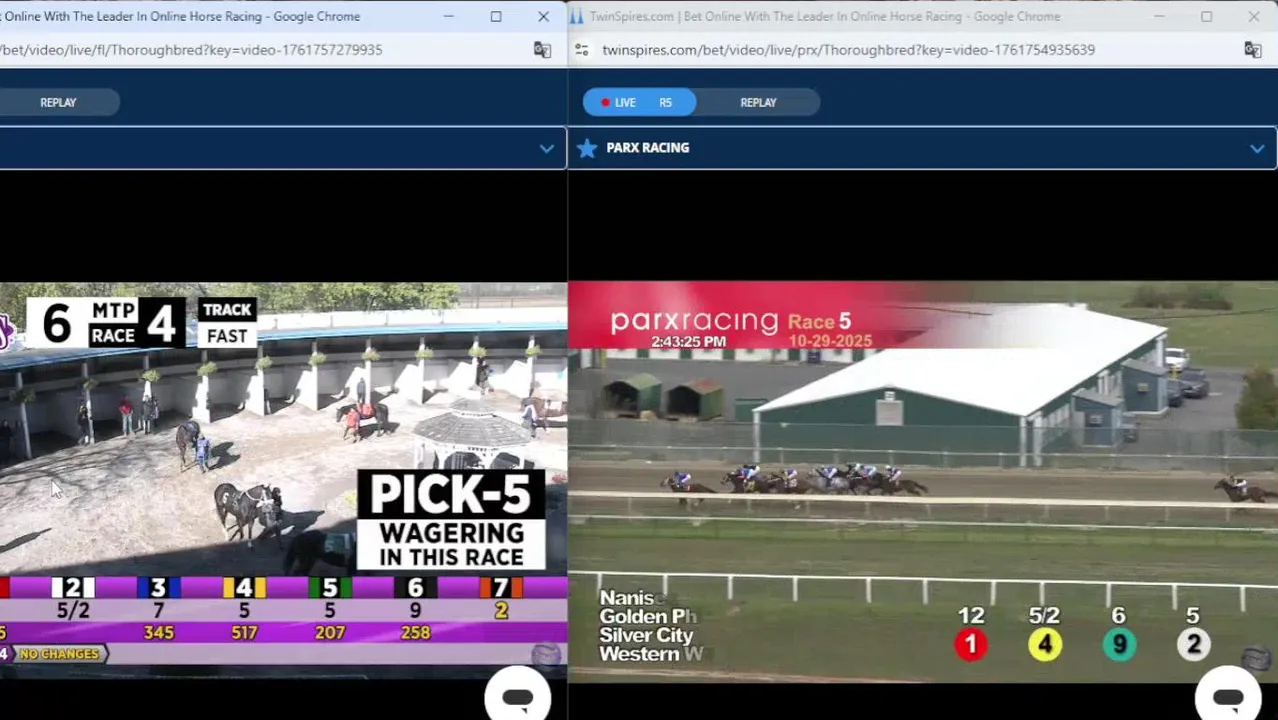
Task: Close the left Chrome window
Action: click(x=543, y=16)
